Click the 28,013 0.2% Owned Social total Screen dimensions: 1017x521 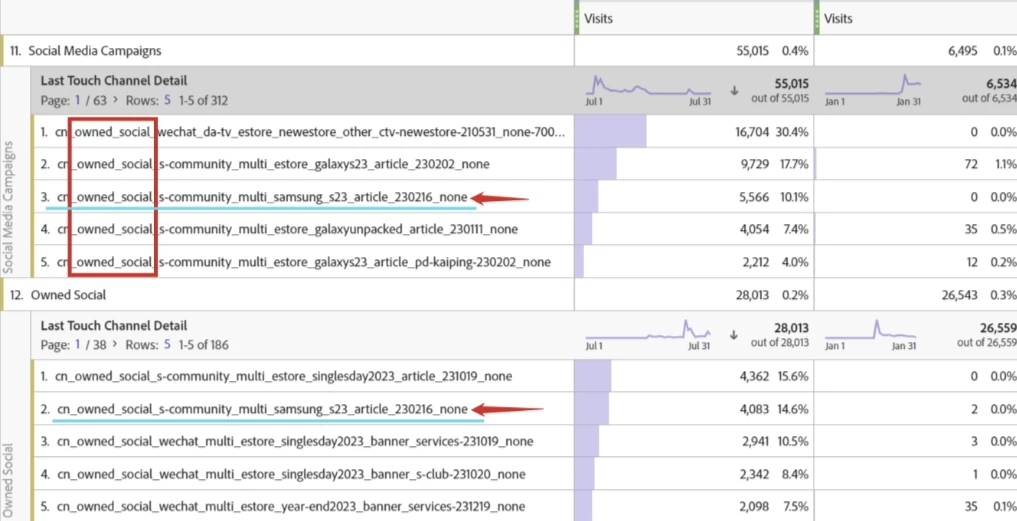pos(694,295)
